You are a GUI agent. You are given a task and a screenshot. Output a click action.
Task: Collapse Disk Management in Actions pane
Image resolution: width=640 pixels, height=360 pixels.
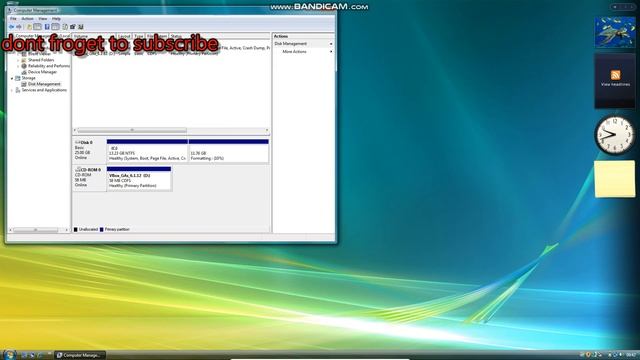pyautogui.click(x=331, y=44)
